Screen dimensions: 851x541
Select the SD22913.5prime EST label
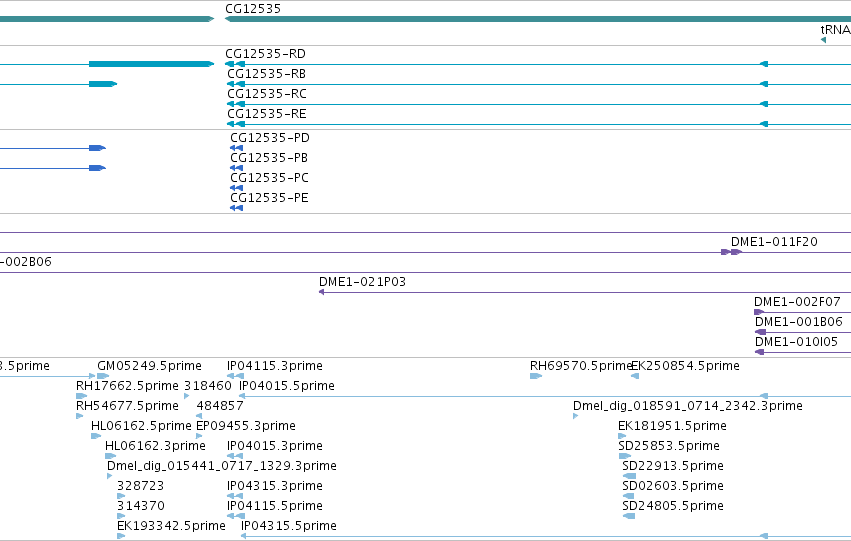tap(673, 467)
